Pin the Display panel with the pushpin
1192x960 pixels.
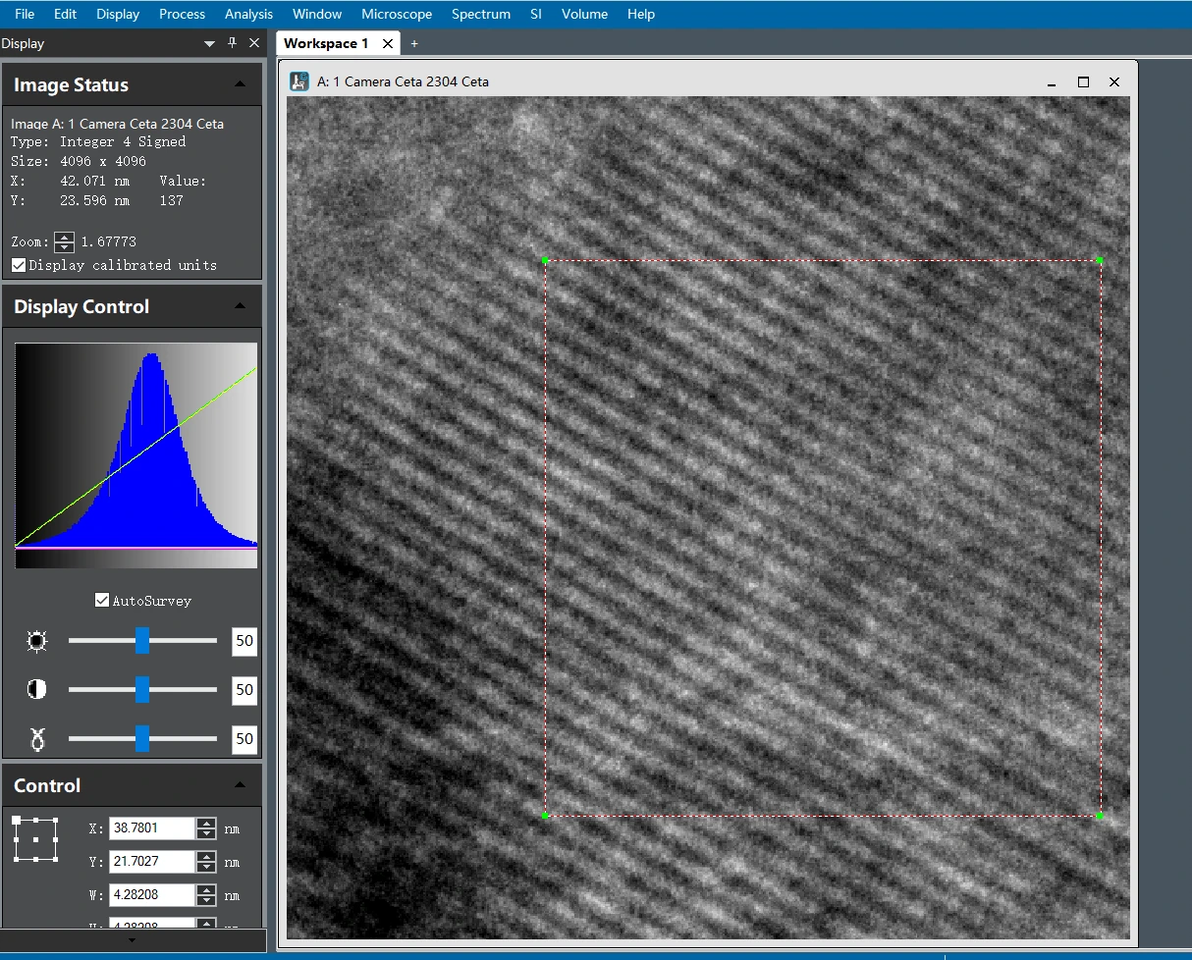point(232,43)
